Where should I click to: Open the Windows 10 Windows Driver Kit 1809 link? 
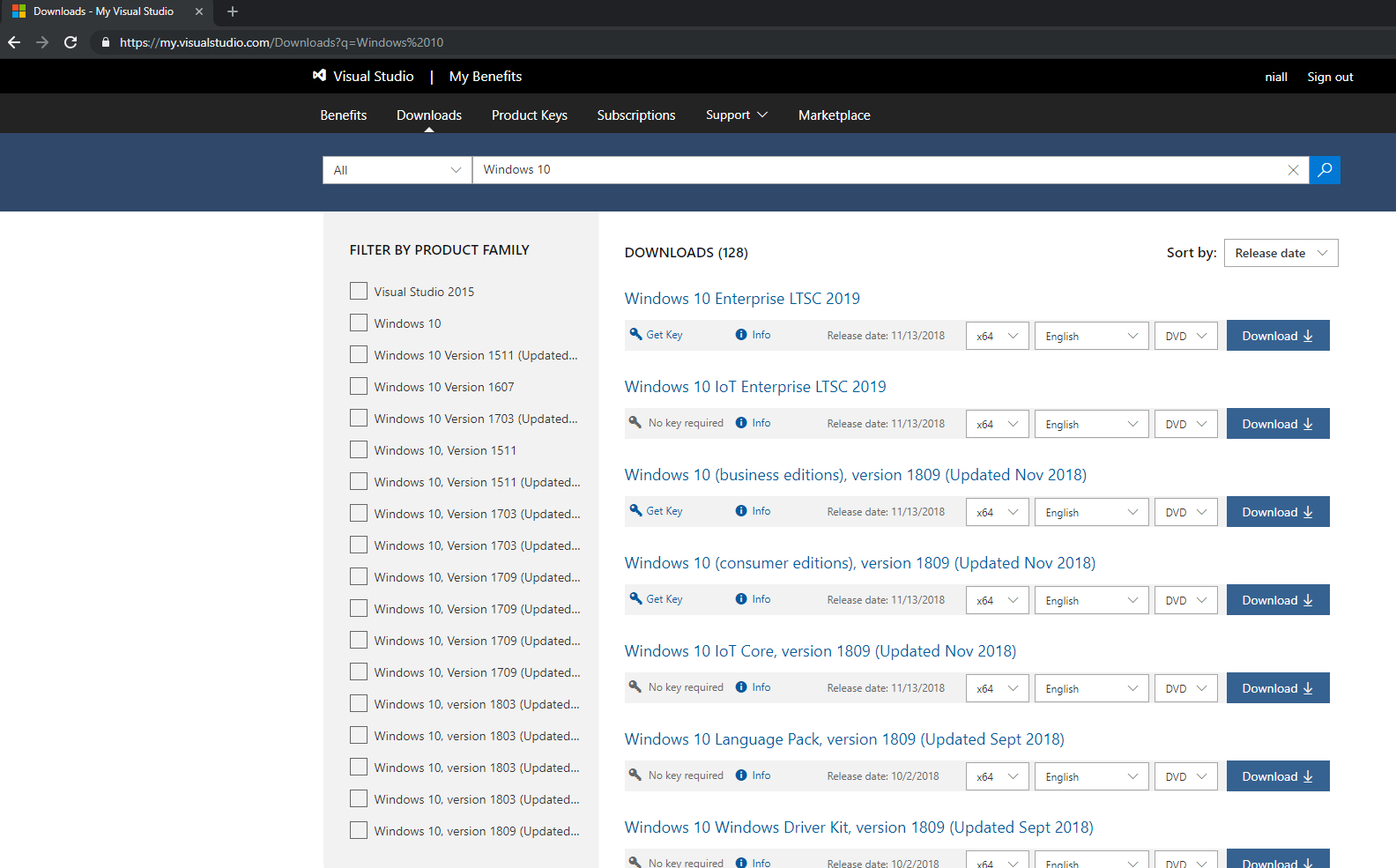click(x=859, y=827)
